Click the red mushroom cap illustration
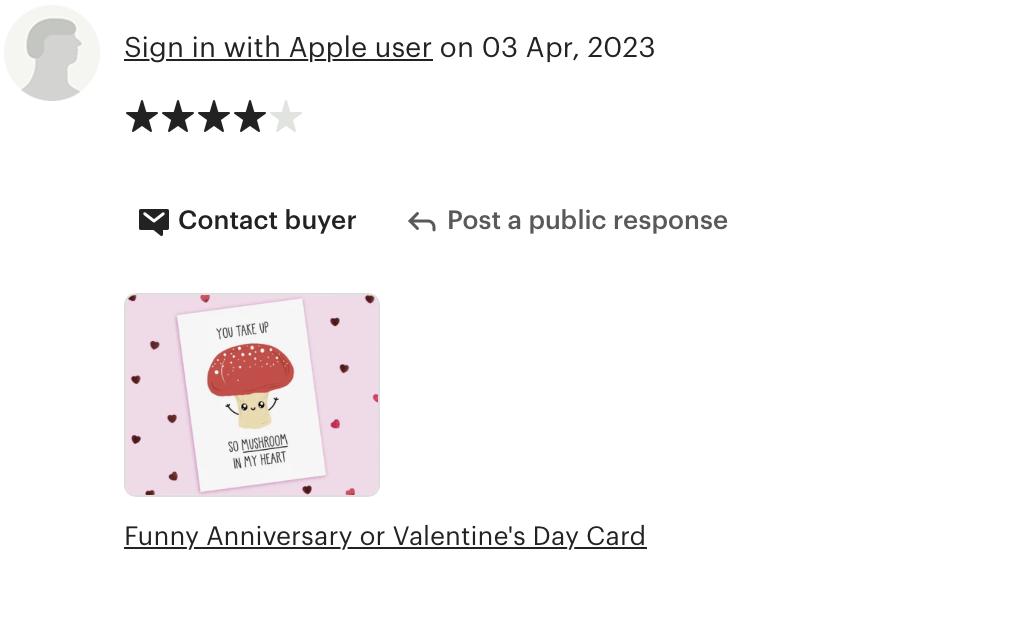This screenshot has width=1028, height=618. [x=250, y=370]
